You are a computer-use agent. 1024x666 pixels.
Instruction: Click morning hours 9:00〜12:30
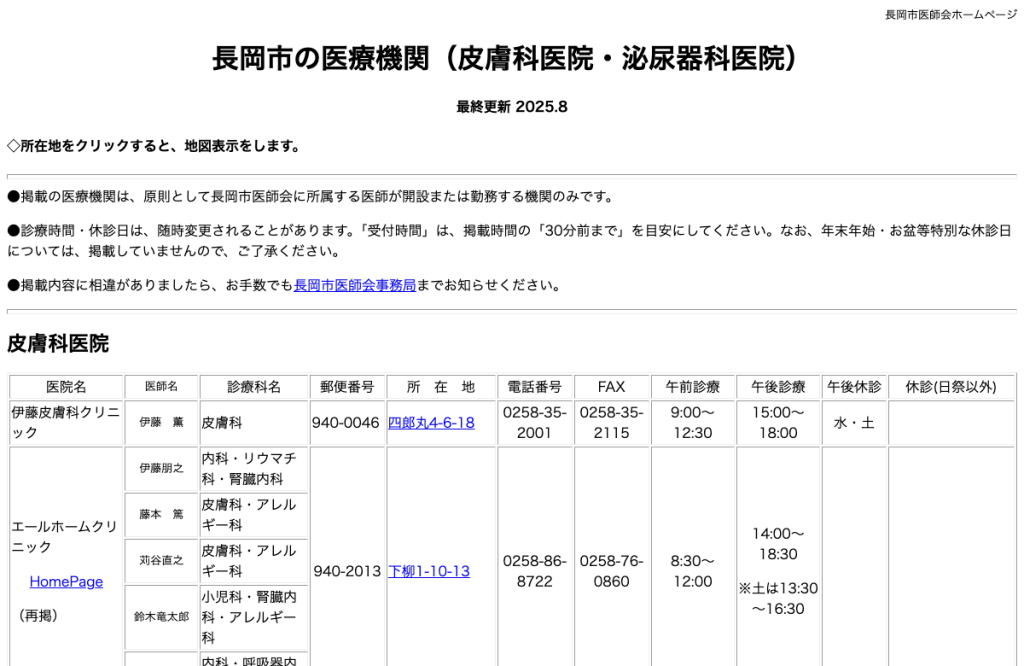coord(693,423)
